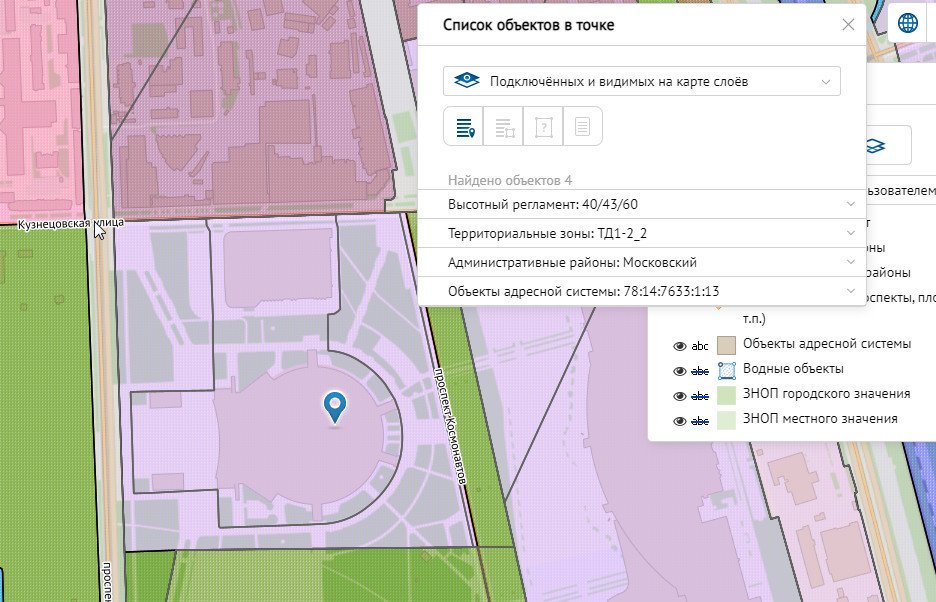This screenshot has height=602, width=936.
Task: Open Объекты адресной системы: 78:14:7633:1:13 entry
Action: (641, 291)
